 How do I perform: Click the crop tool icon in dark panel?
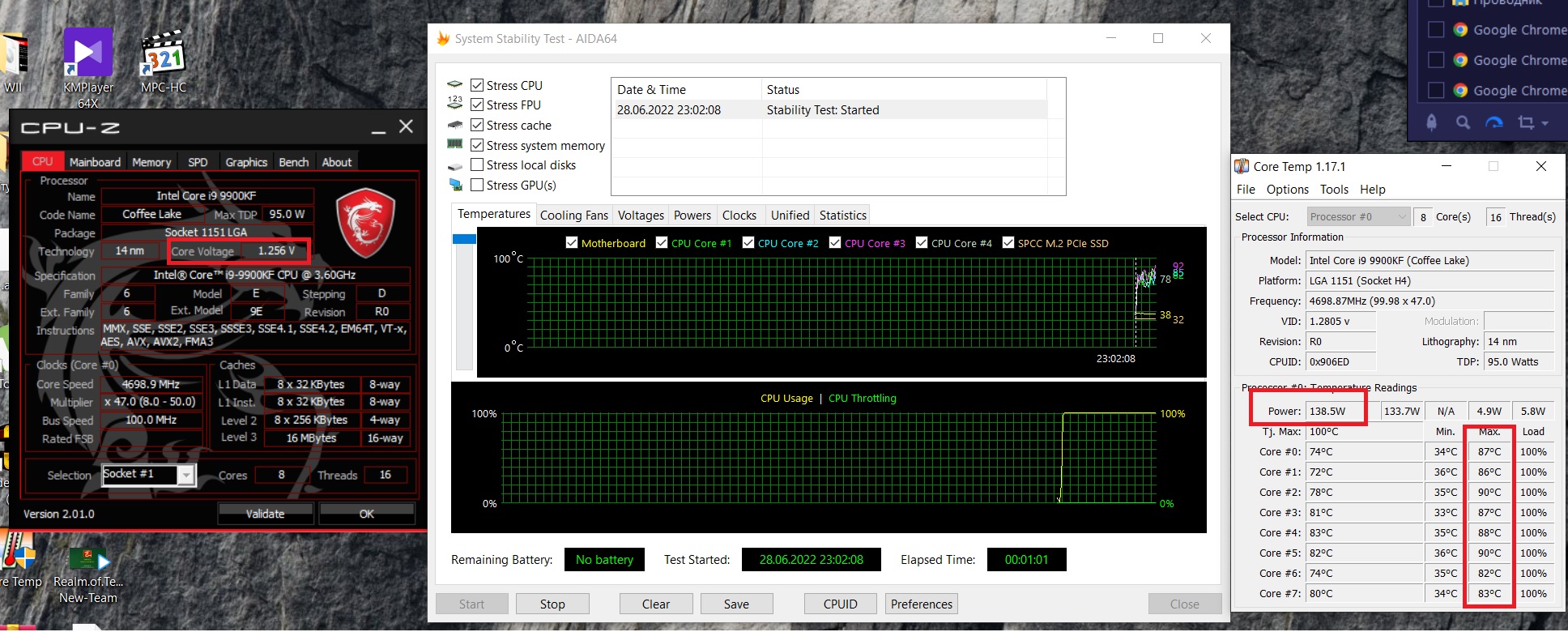tap(1526, 122)
